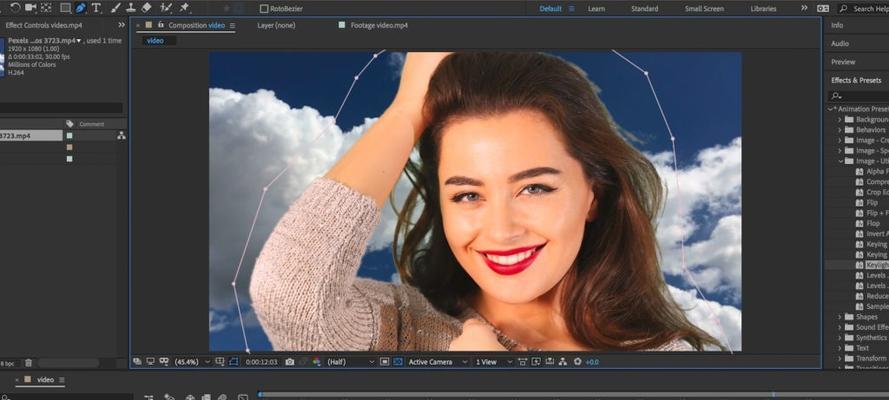This screenshot has width=889, height=400.
Task: Collapse the Animation Presets folder
Action: coord(831,109)
